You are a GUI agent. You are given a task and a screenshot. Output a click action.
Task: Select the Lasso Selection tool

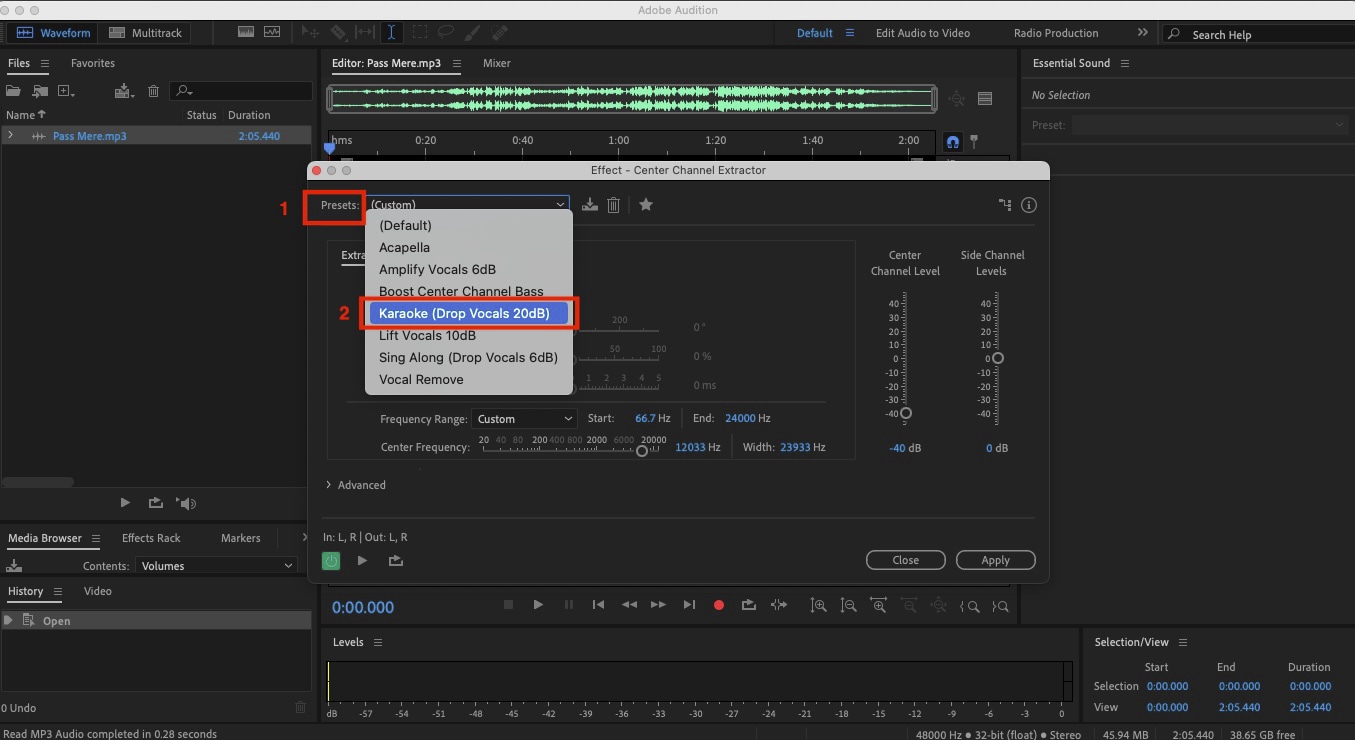click(447, 32)
